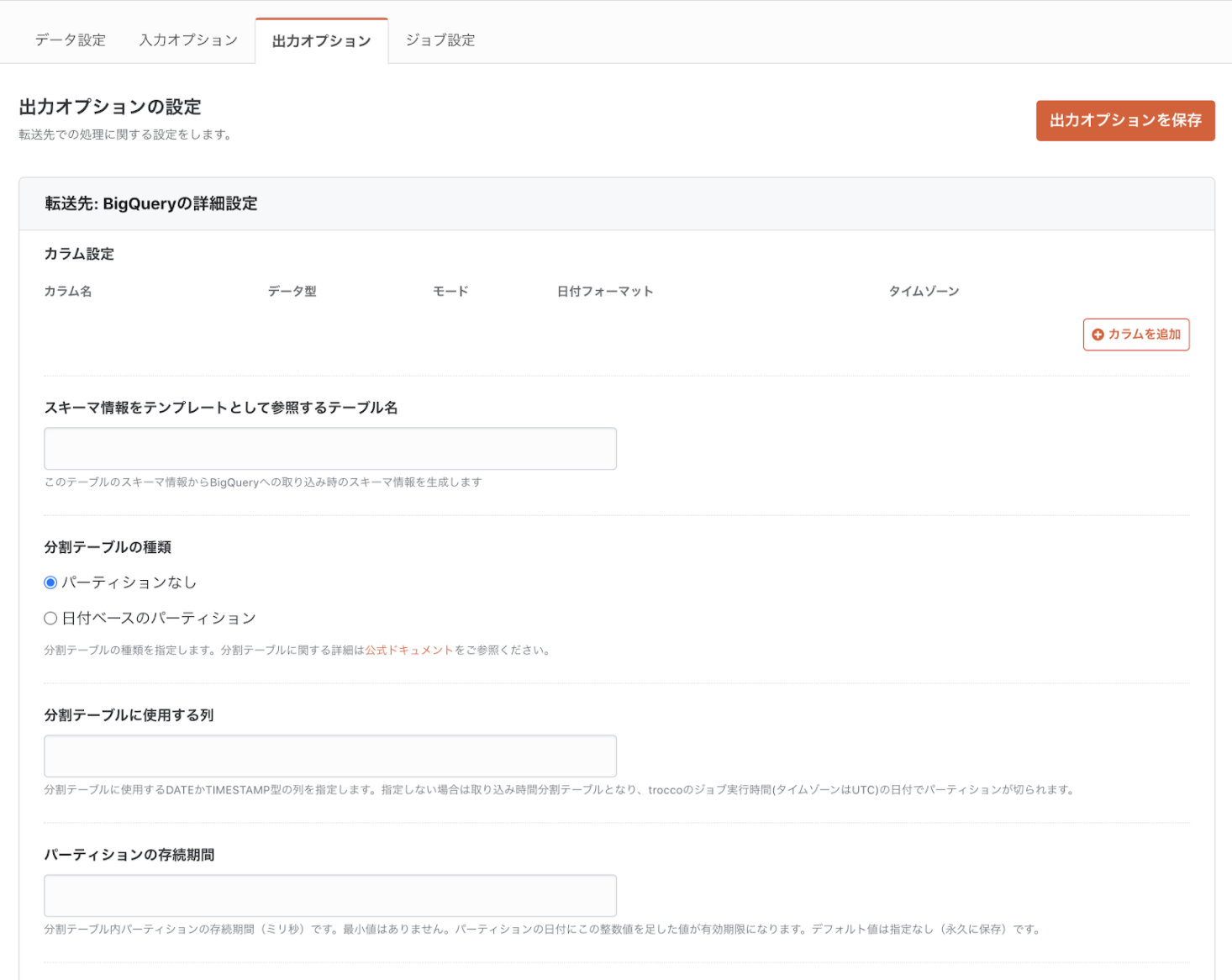
Task: Switch to the データ設定 tab
Action: pos(71,40)
